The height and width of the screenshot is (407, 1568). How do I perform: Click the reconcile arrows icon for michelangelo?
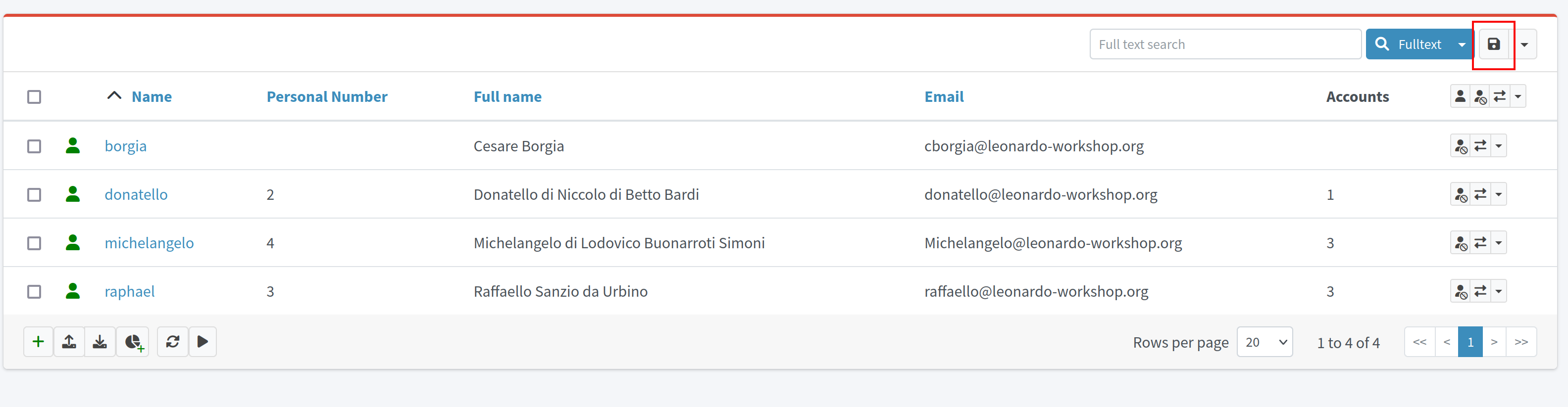point(1480,243)
